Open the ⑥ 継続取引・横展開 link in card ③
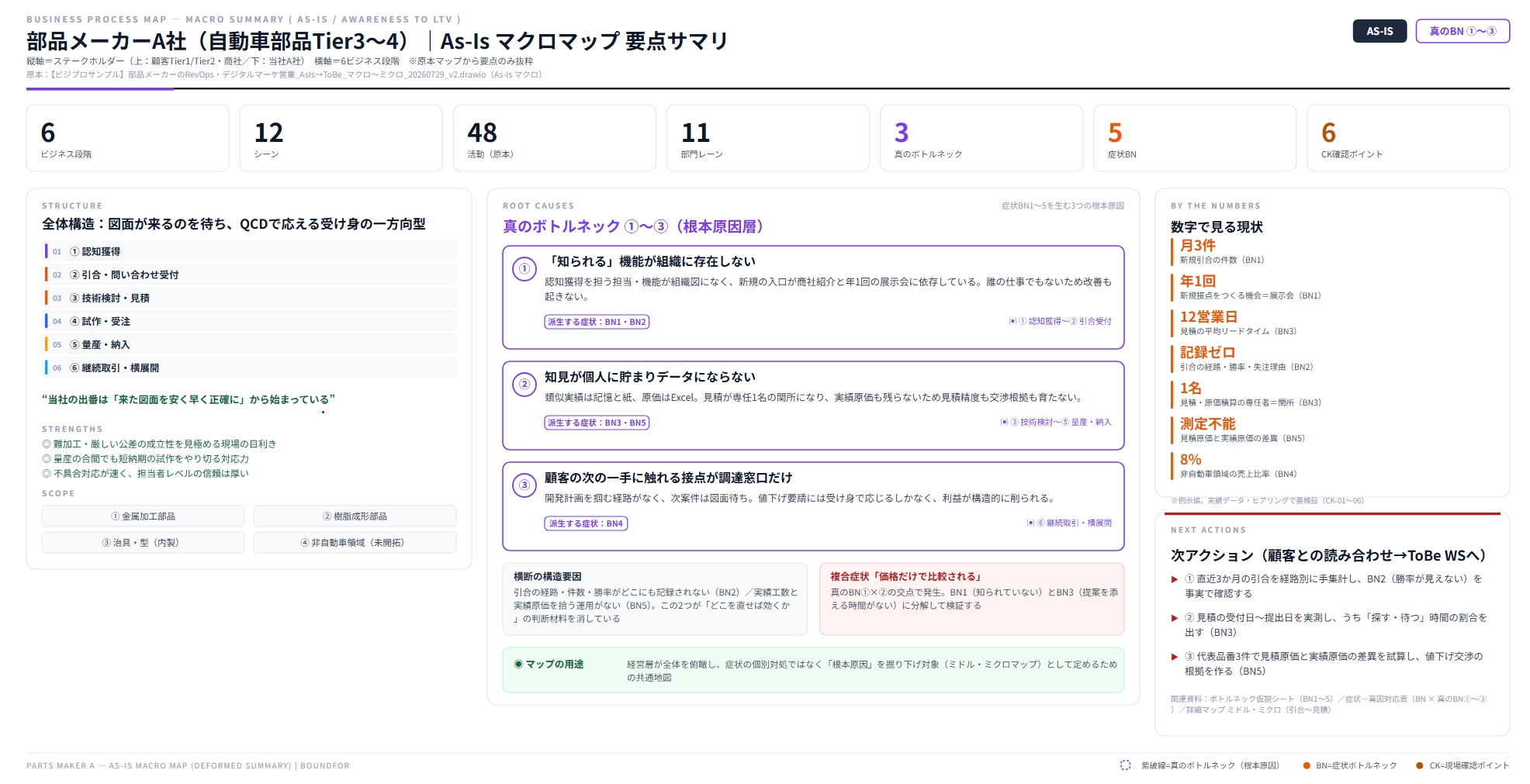The height and width of the screenshot is (784, 1530). 1069,523
